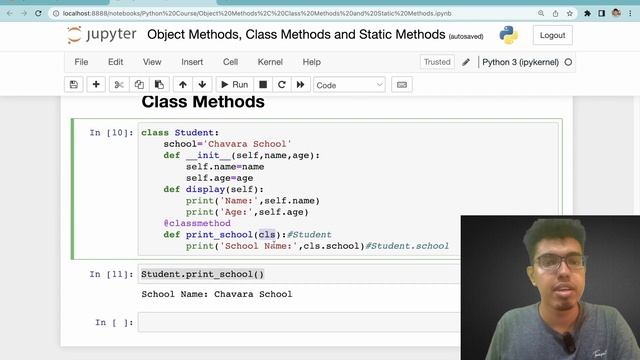Screen dimensions: 640x360
Task: Click the zoom magnifier icon in address bar
Action: pos(541,13)
